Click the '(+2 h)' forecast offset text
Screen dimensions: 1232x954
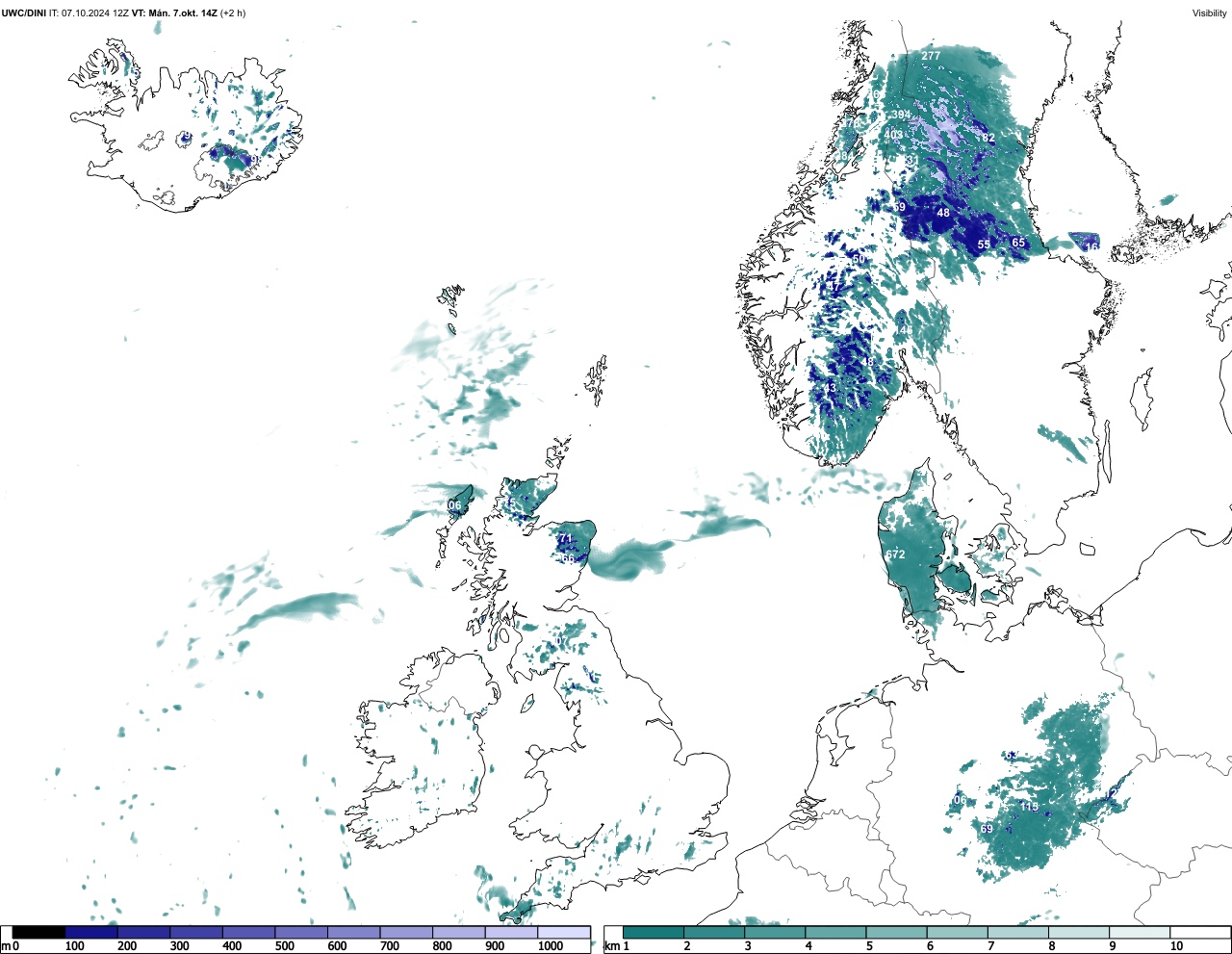click(x=233, y=13)
